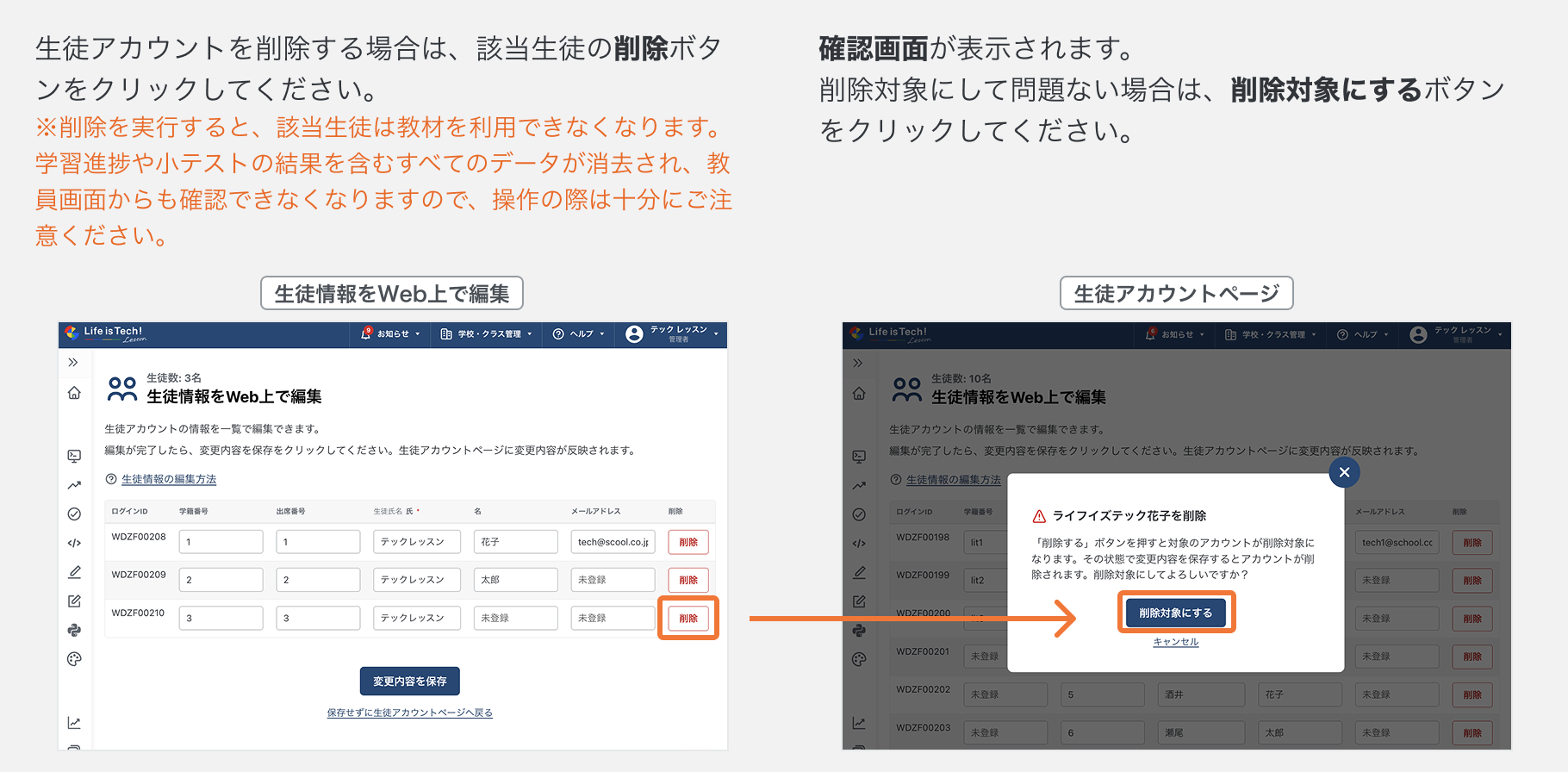This screenshot has height=772, width=1568.
Task: Expand the sidebar with the double chevron in left screenshot
Action: point(73,363)
